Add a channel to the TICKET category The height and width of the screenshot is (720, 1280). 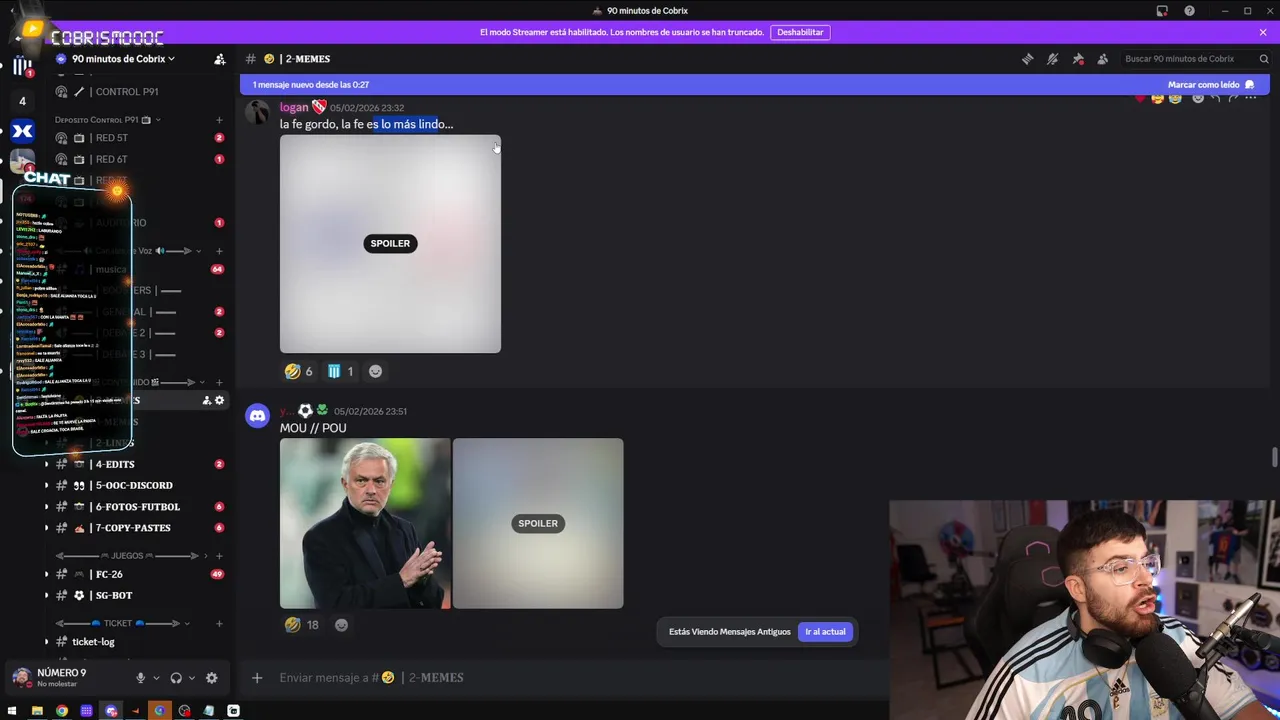(x=219, y=624)
